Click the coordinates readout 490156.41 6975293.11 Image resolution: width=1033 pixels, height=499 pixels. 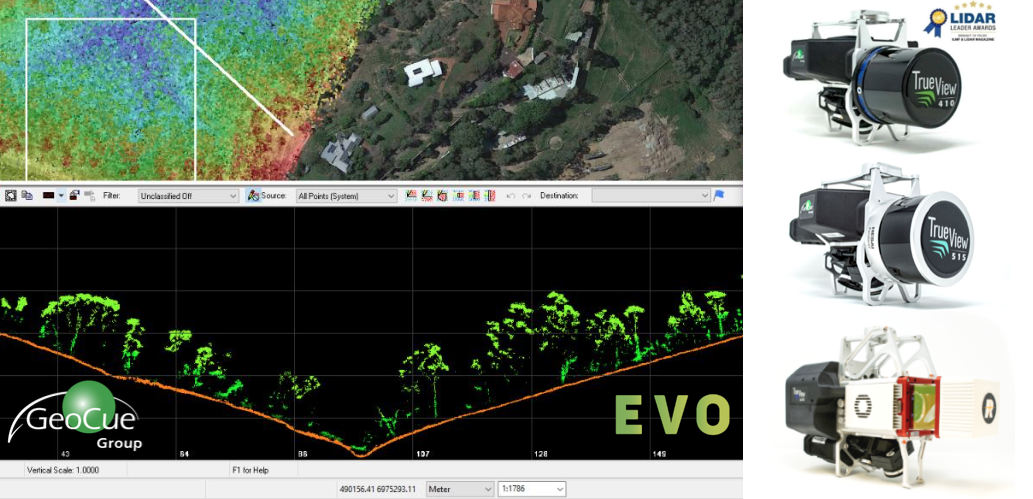click(x=378, y=490)
